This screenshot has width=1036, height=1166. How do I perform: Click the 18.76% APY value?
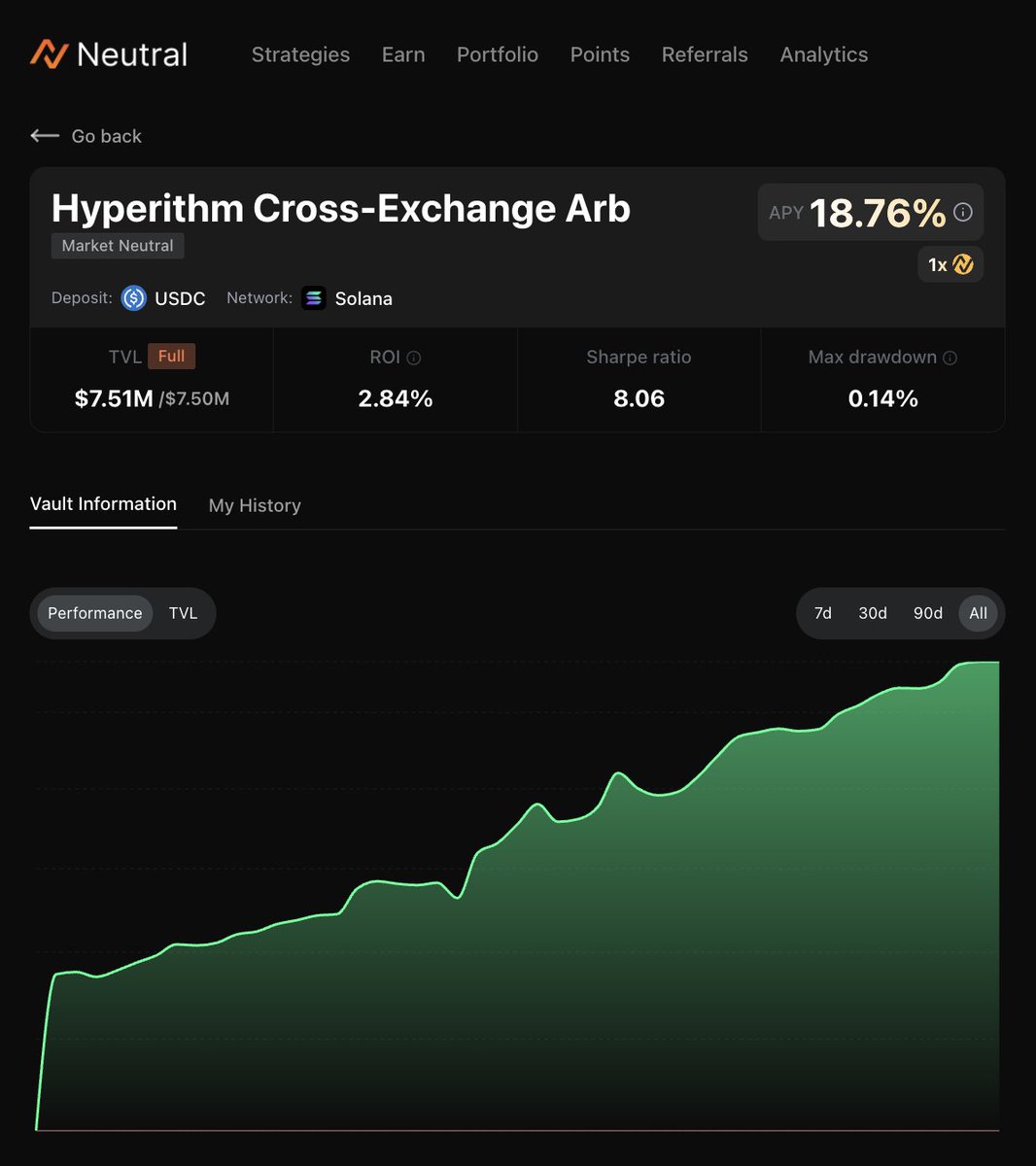[x=878, y=213]
